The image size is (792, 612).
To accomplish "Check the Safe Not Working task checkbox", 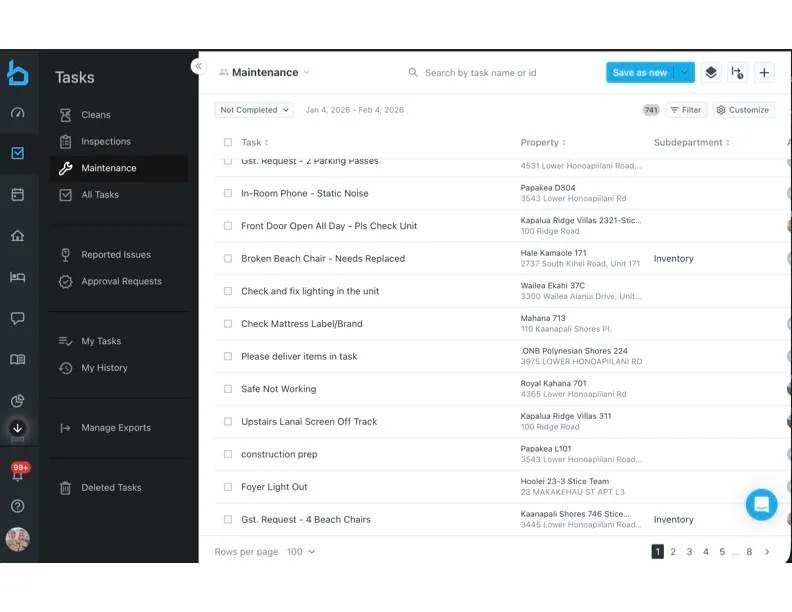I will click(x=228, y=389).
